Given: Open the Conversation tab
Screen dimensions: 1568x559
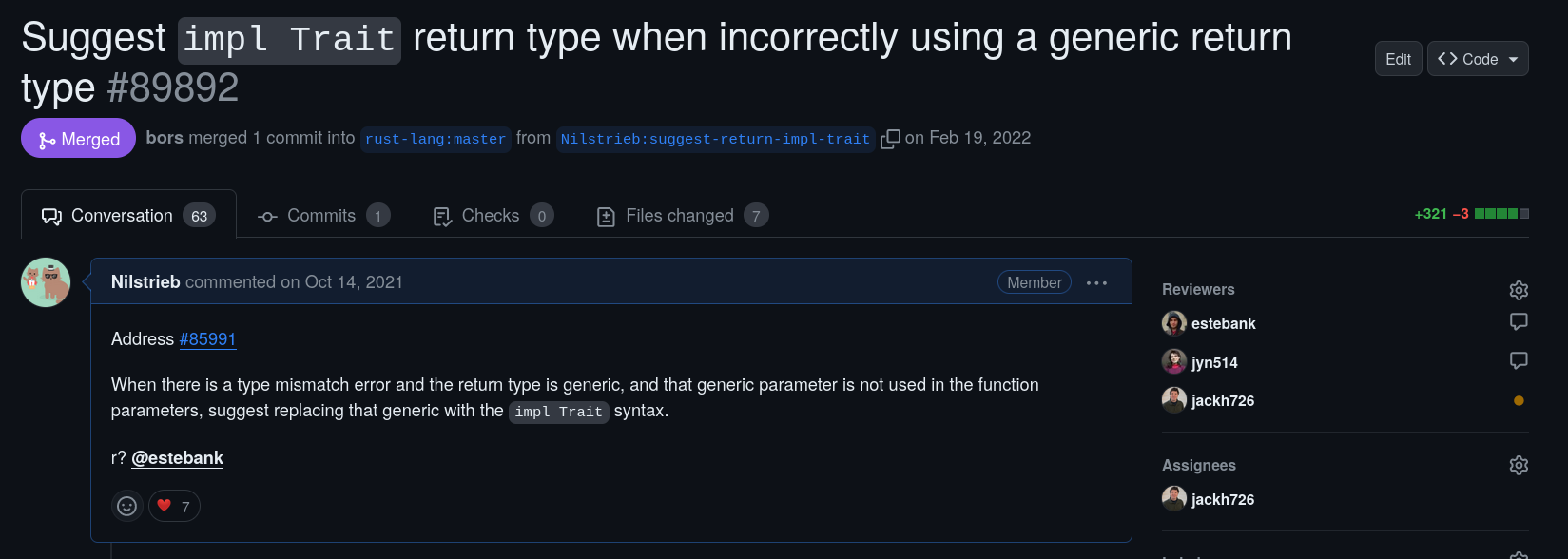Looking at the screenshot, I should point(128,216).
